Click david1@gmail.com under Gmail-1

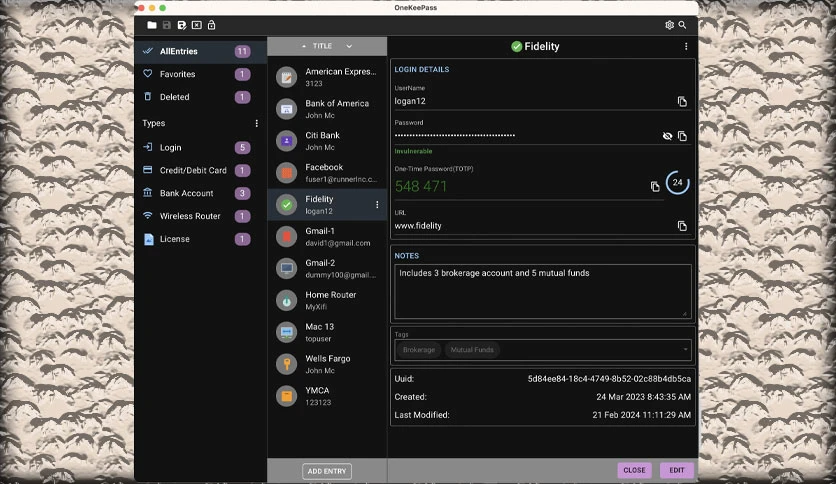coord(337,243)
